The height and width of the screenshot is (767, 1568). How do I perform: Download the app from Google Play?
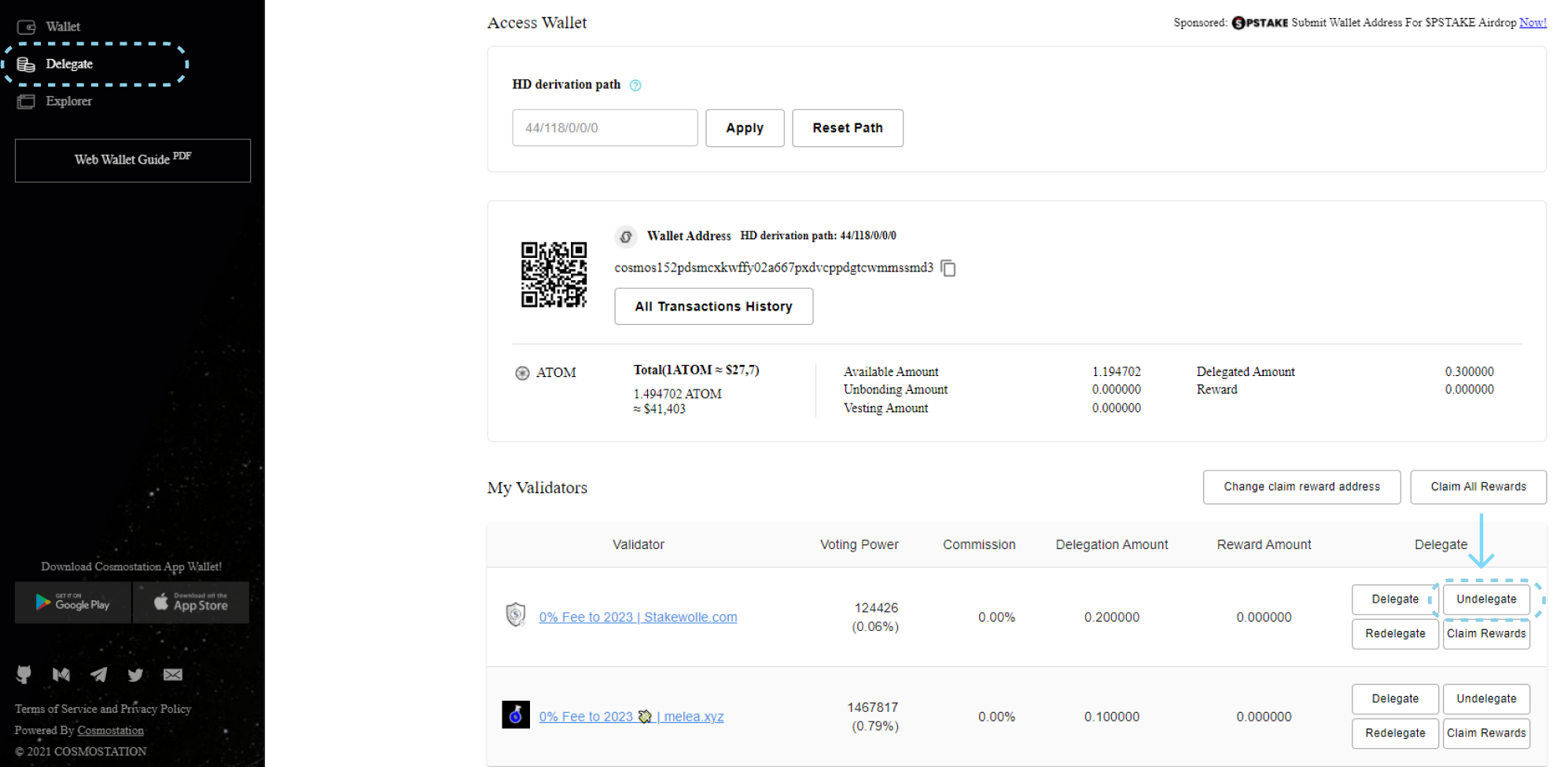(72, 603)
